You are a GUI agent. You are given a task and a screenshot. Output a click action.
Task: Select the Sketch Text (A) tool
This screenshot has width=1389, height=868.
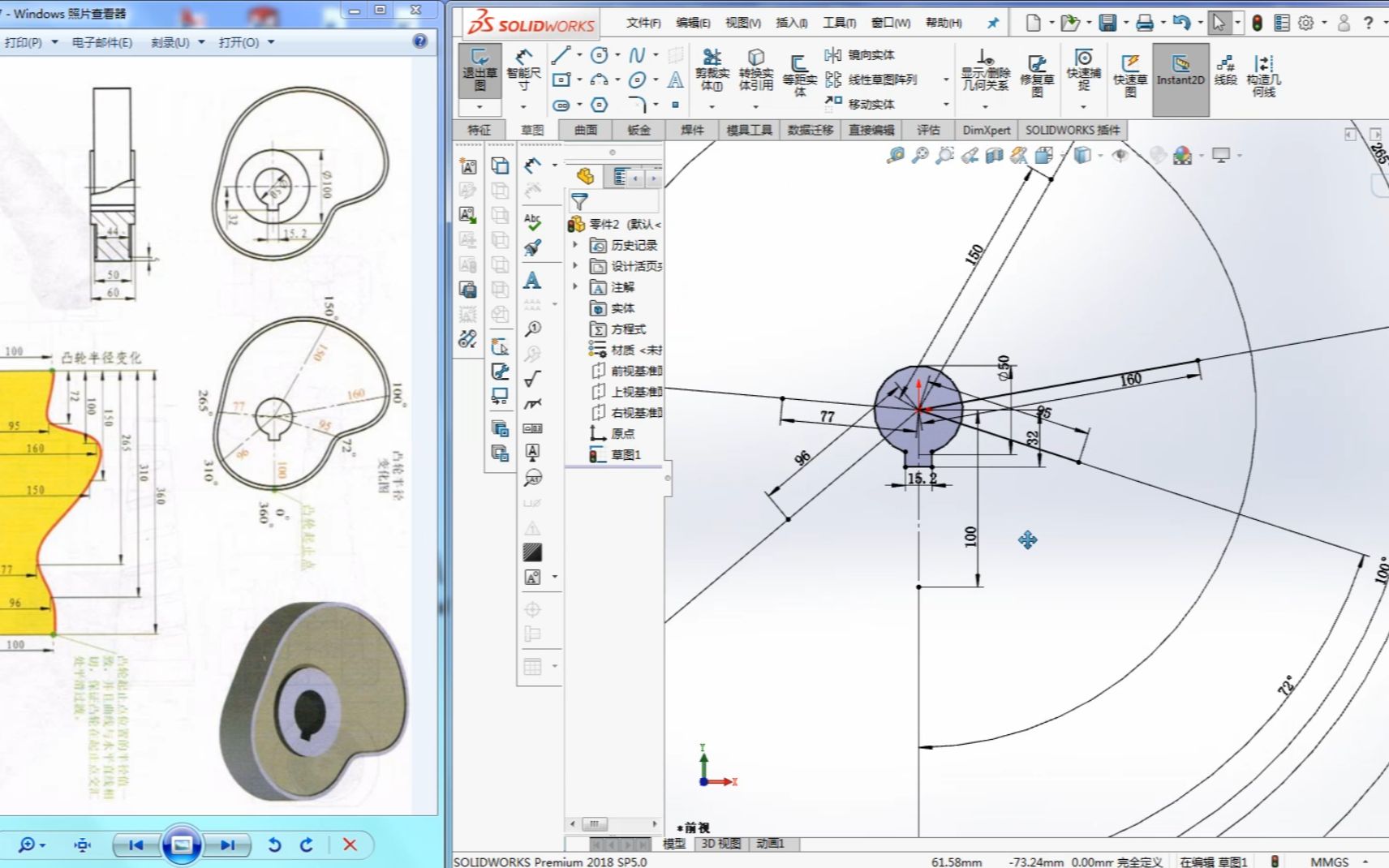coord(675,79)
